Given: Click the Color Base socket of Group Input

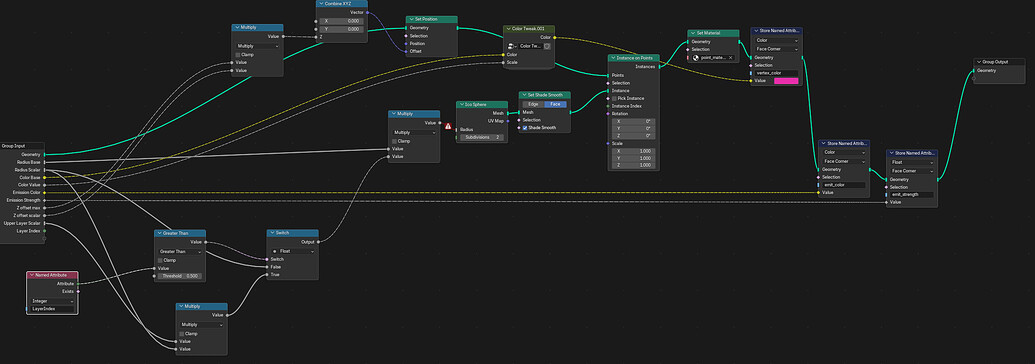Looking at the screenshot, I should [x=44, y=177].
